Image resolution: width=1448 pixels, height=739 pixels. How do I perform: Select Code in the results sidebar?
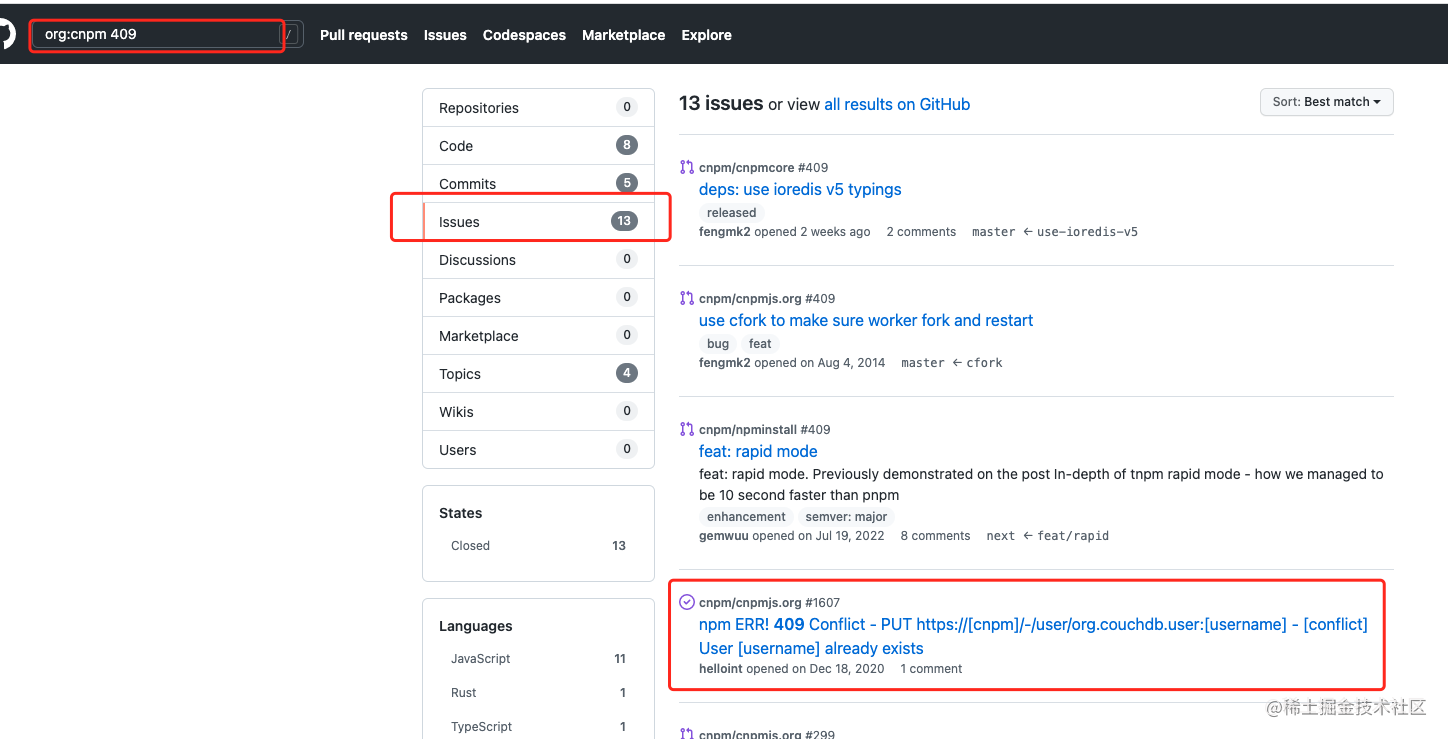tap(538, 146)
